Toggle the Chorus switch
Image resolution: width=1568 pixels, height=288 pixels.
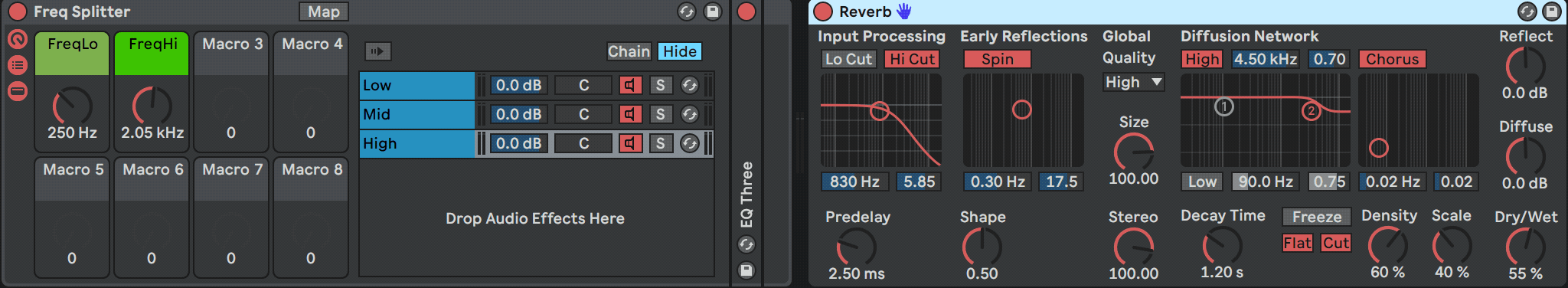pos(1392,59)
